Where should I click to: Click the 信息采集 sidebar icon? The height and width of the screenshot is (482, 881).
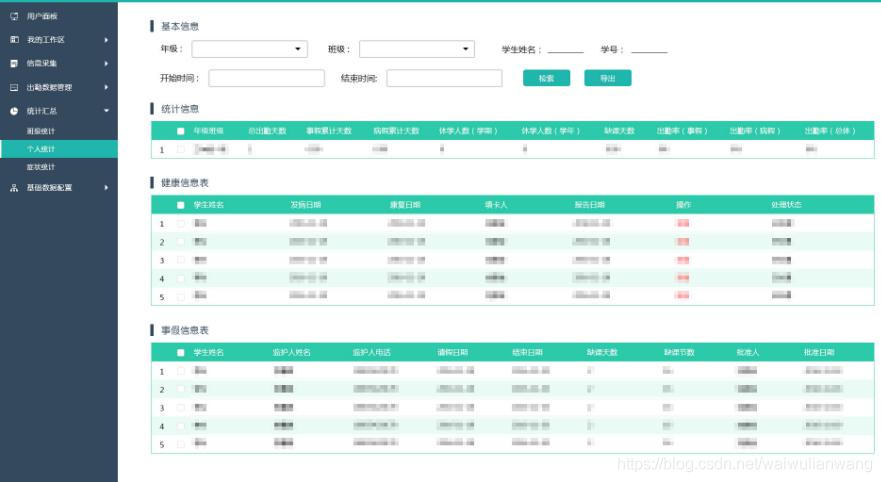[x=14, y=63]
